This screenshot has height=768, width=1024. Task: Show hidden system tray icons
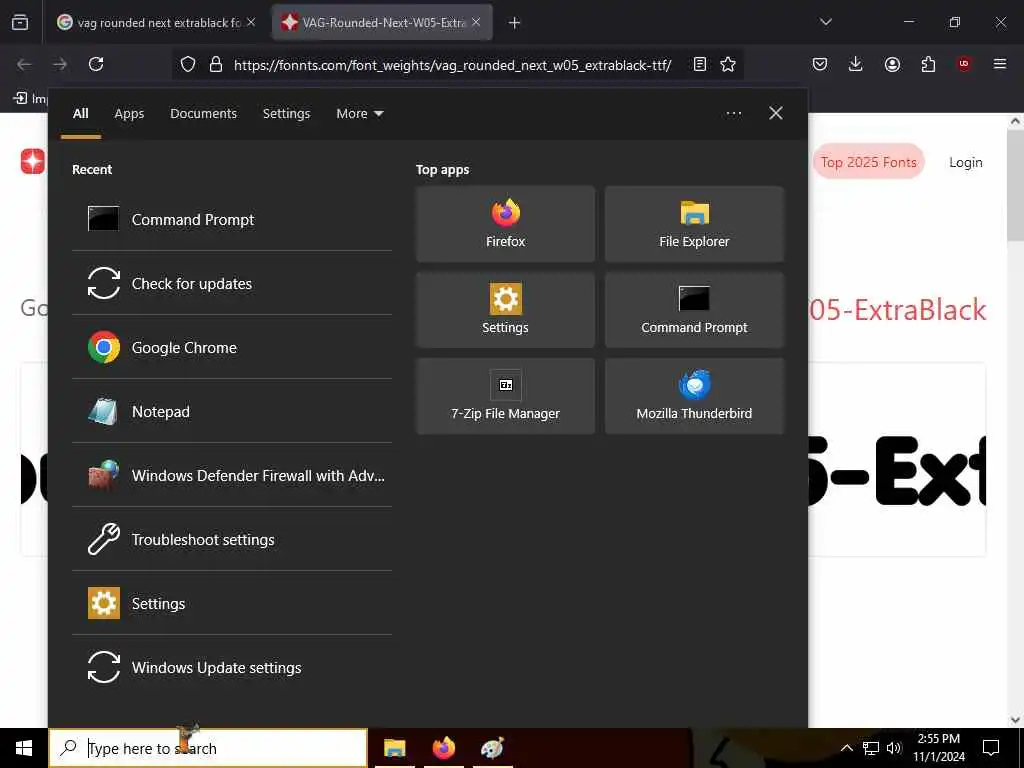(x=846, y=748)
